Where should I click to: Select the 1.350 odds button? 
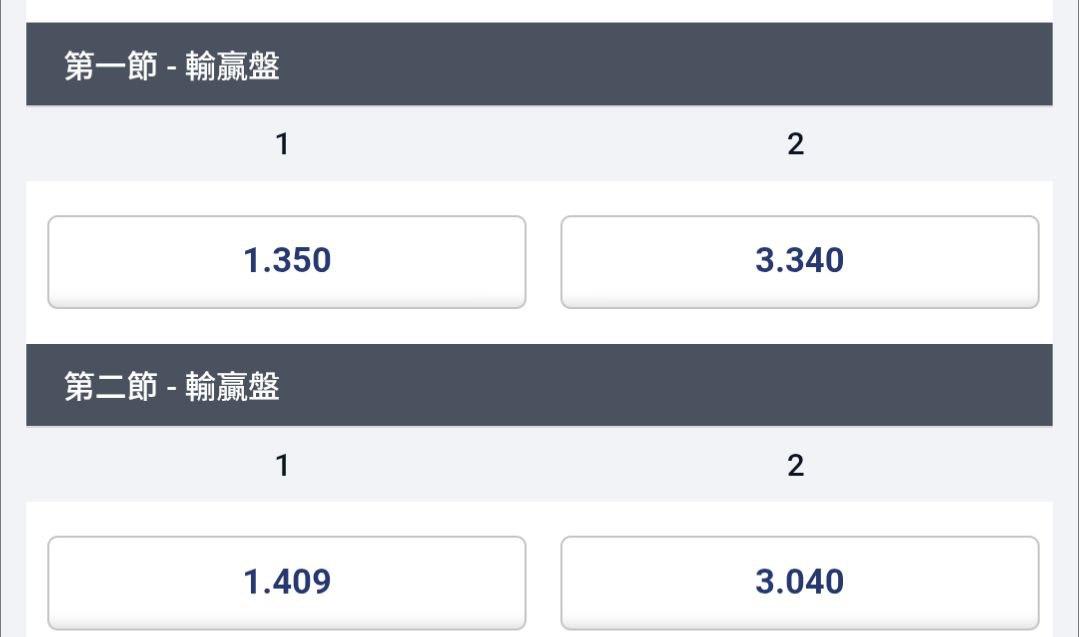point(287,261)
